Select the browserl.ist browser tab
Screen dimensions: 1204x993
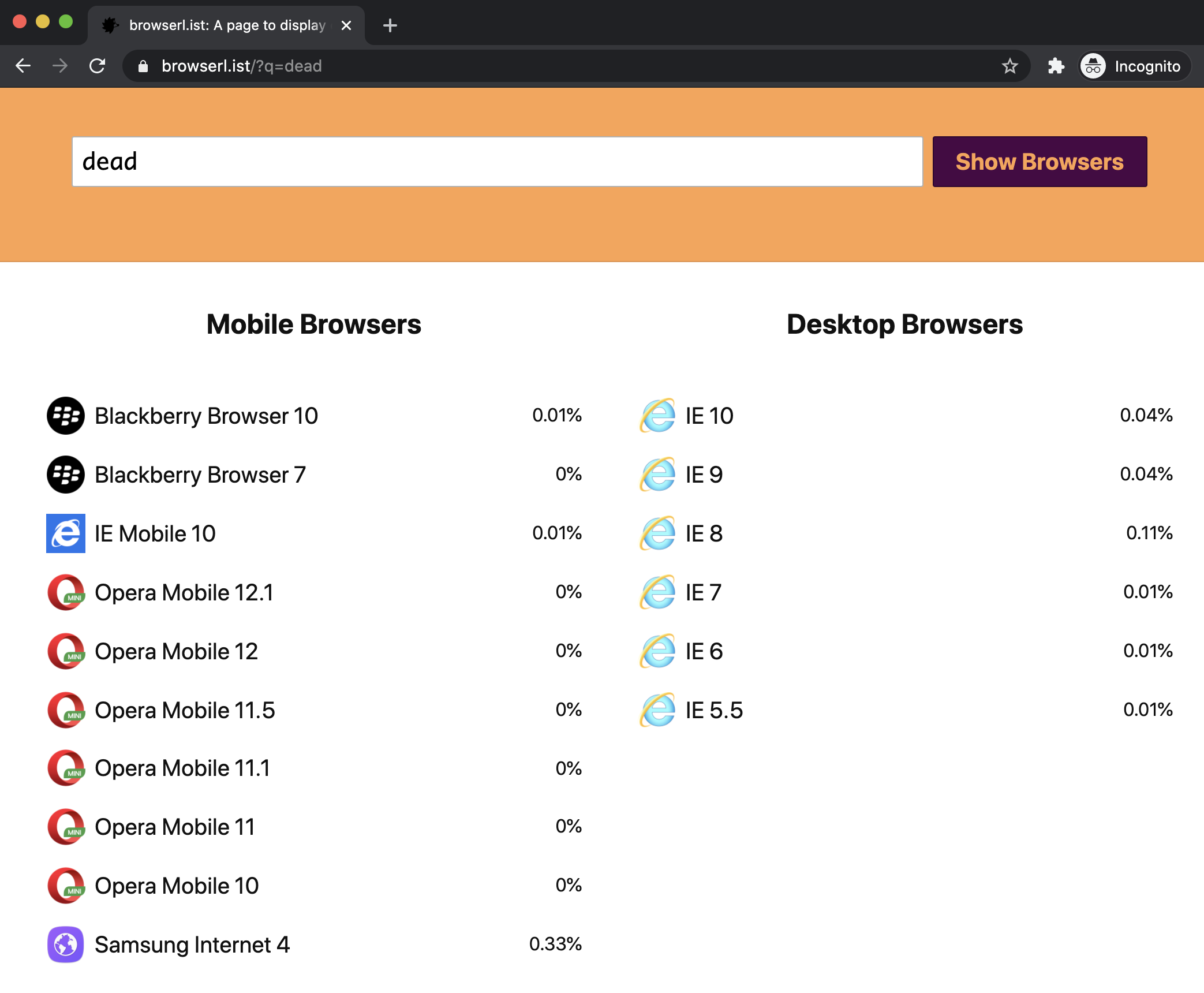pos(226,25)
